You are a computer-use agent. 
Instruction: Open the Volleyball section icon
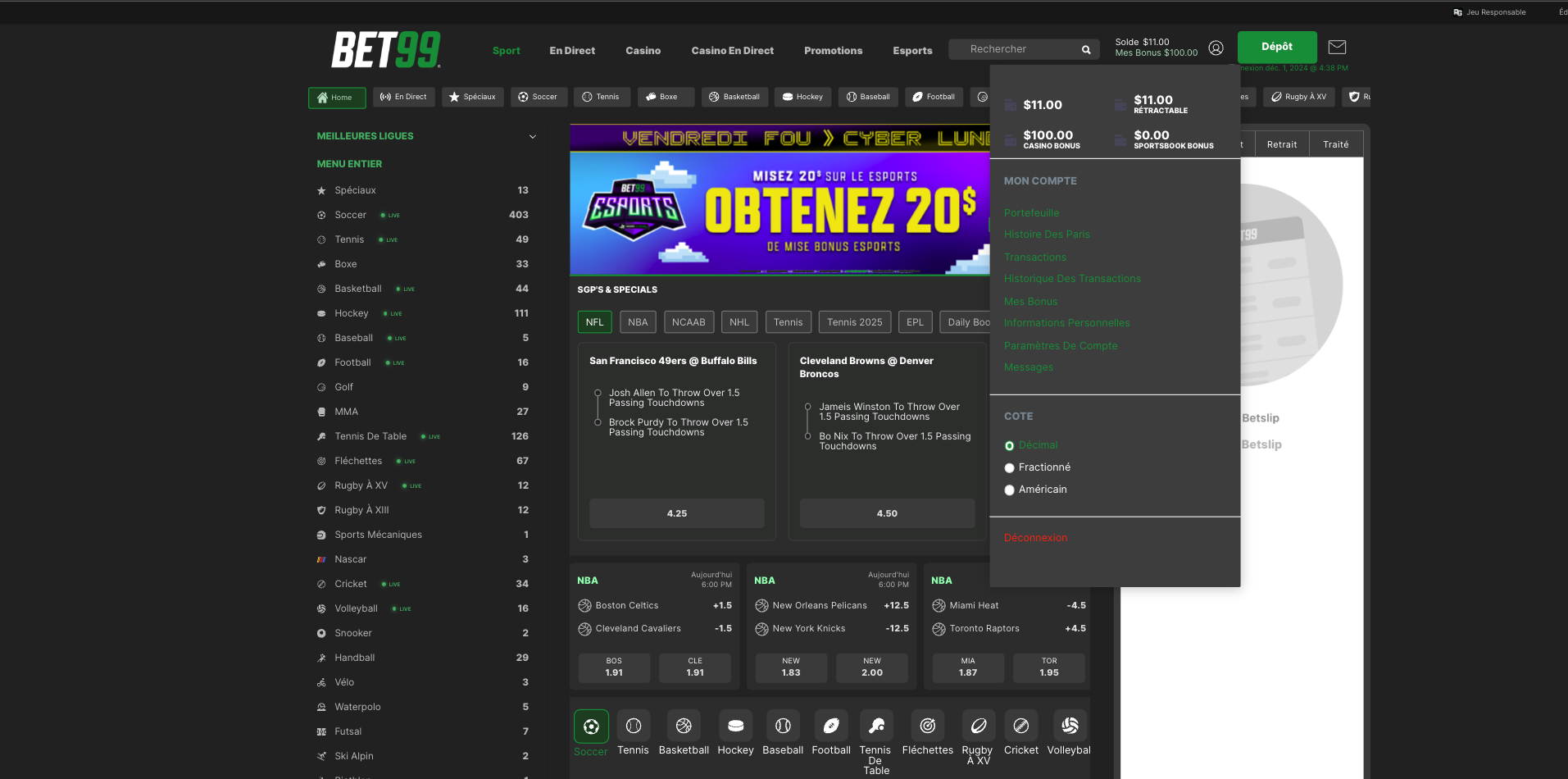(x=1069, y=726)
